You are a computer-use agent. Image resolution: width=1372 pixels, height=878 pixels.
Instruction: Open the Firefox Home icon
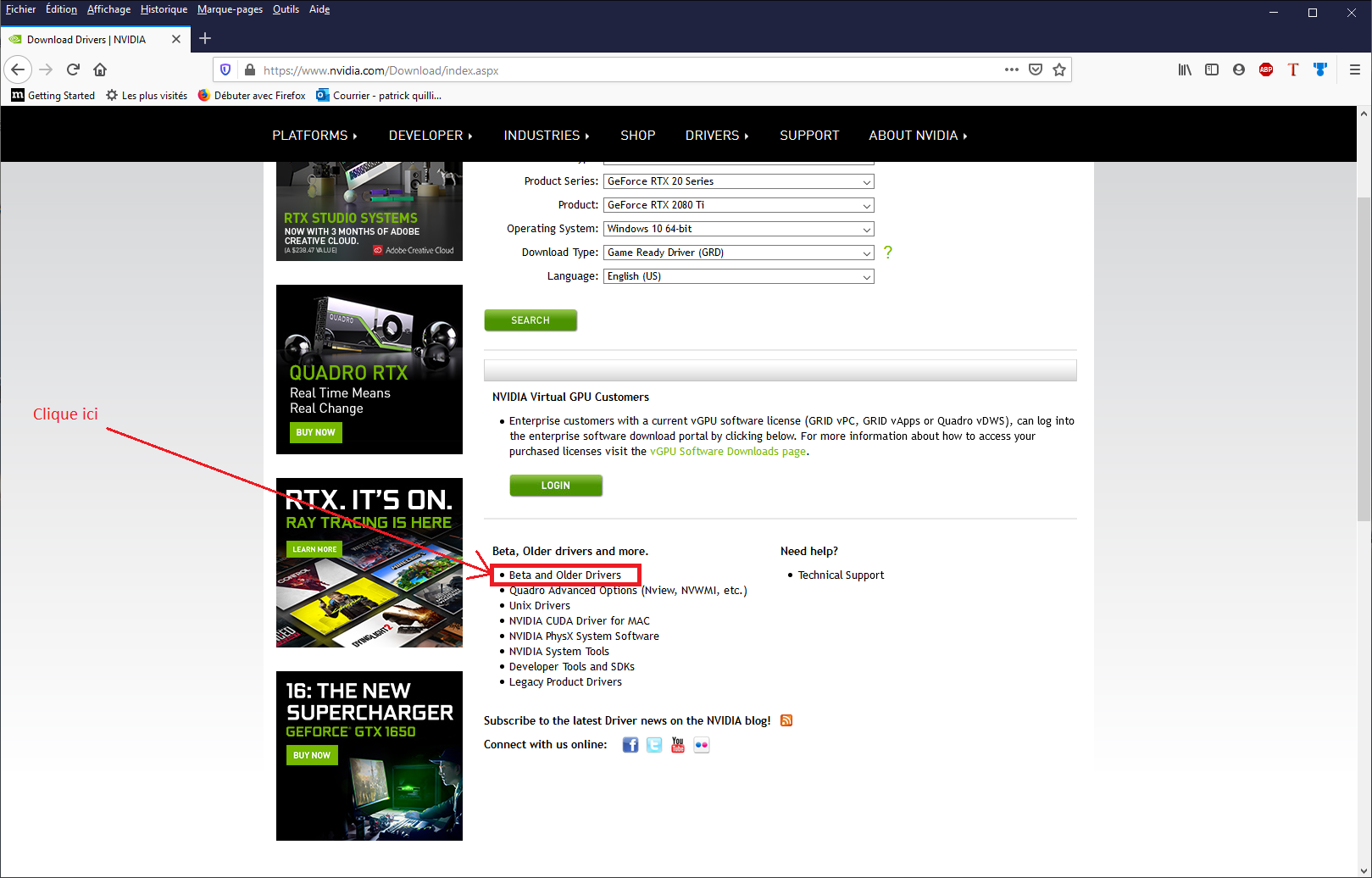click(x=100, y=69)
